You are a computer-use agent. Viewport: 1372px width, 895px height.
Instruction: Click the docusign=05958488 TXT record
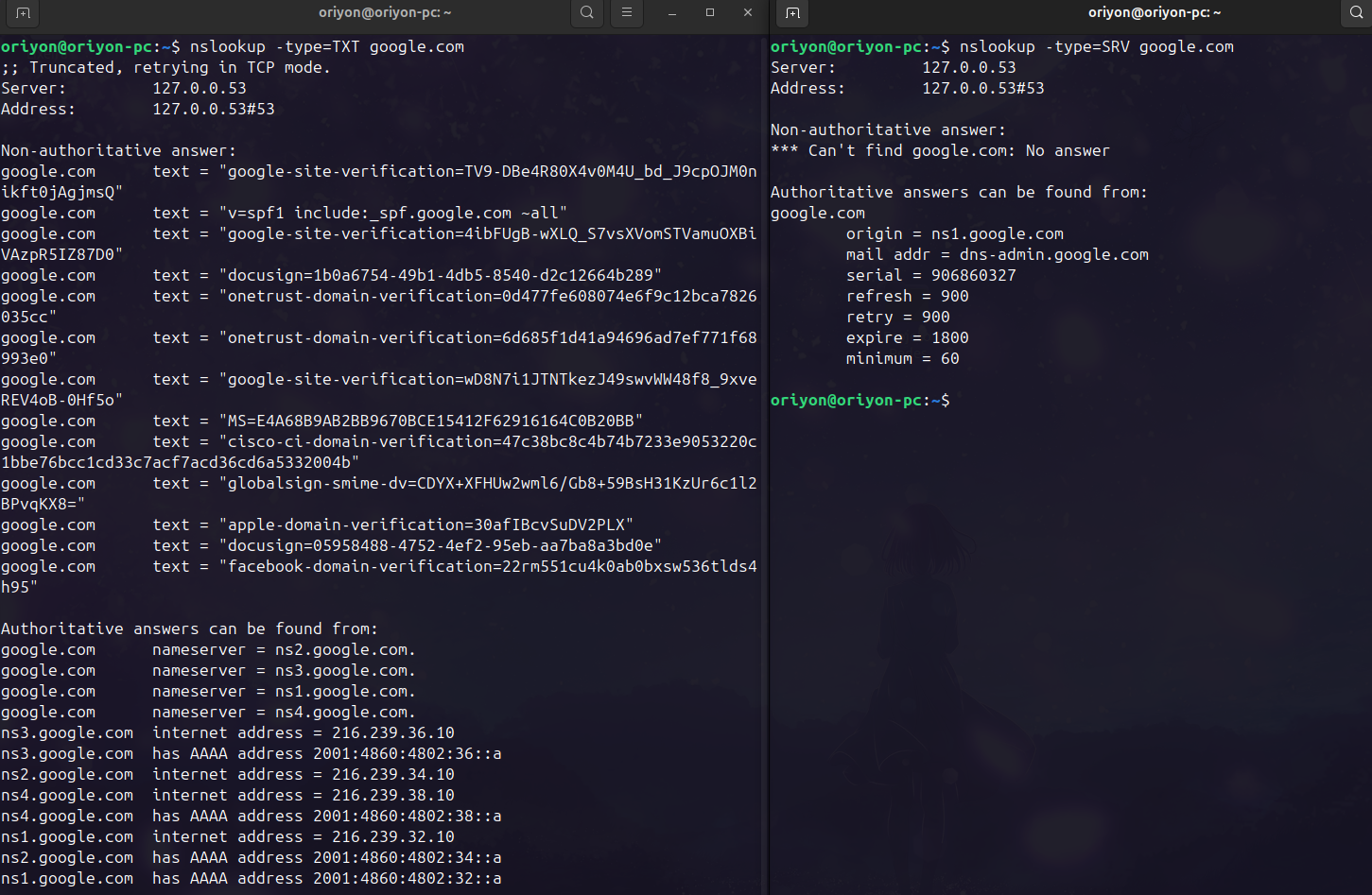point(332,545)
